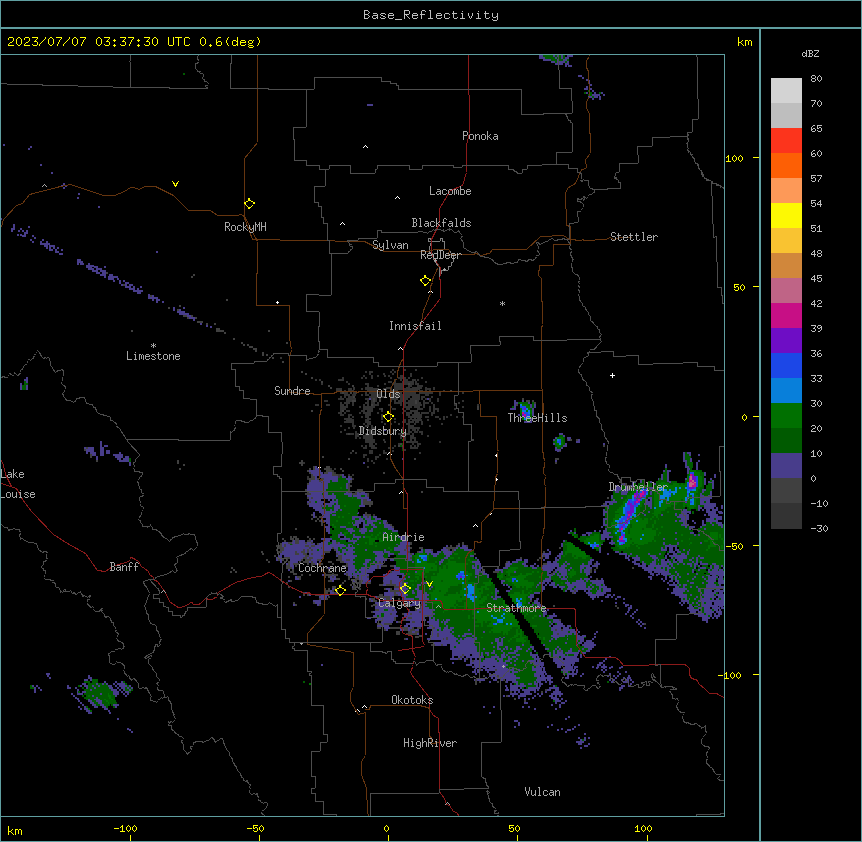Click the white asterisk above Limestone
The image size is (862, 842).
pyautogui.click(x=153, y=346)
